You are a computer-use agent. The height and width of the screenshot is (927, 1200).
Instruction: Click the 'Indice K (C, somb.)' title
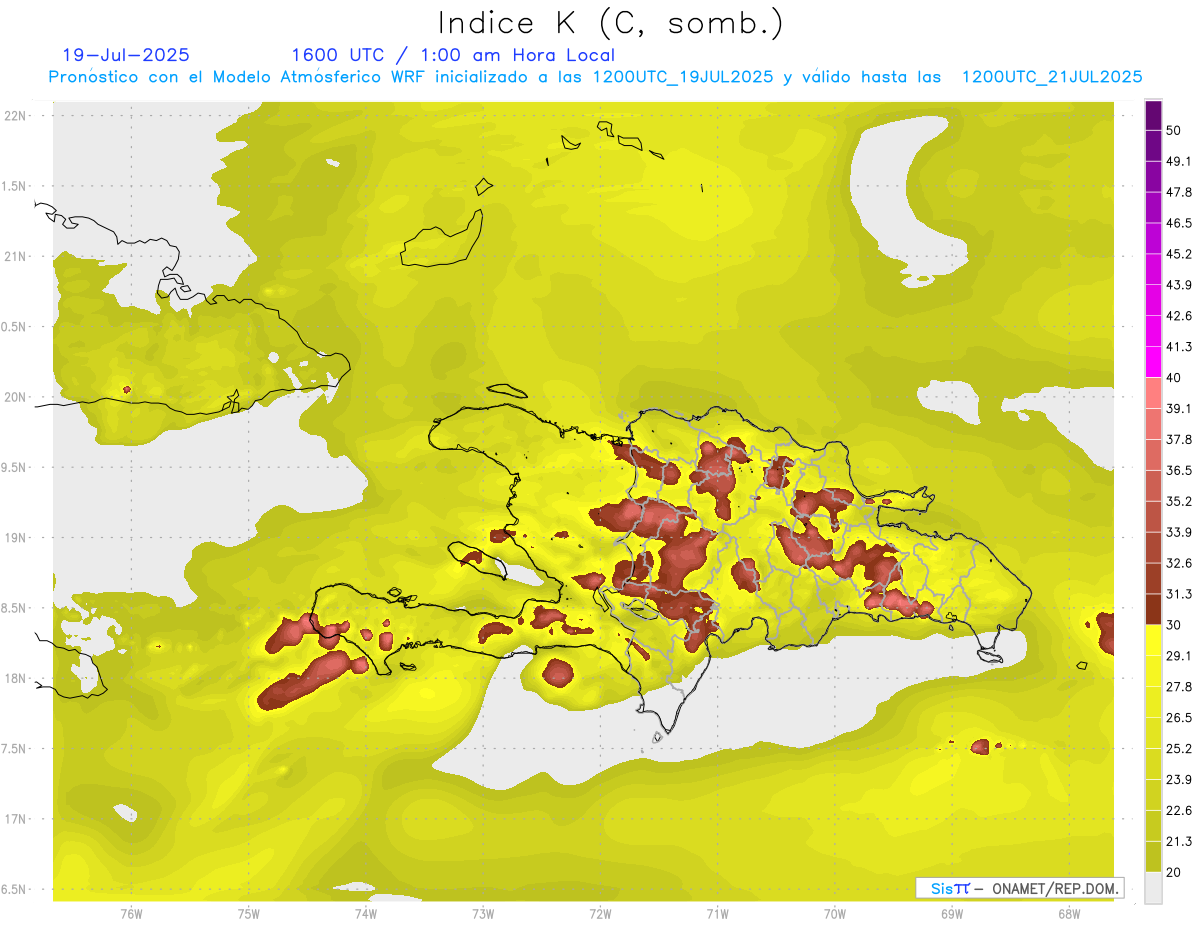tap(609, 24)
